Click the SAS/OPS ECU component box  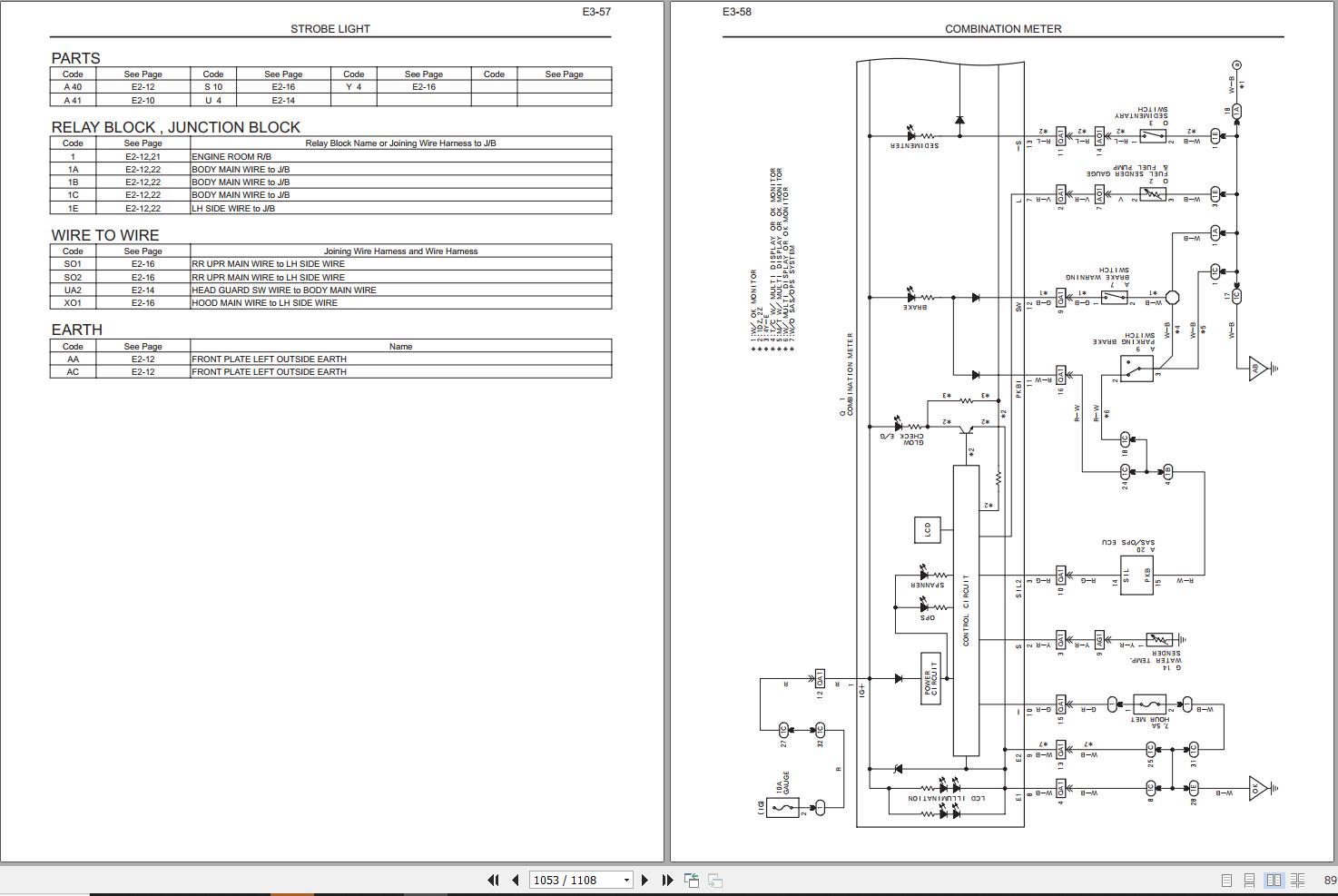(x=1136, y=575)
